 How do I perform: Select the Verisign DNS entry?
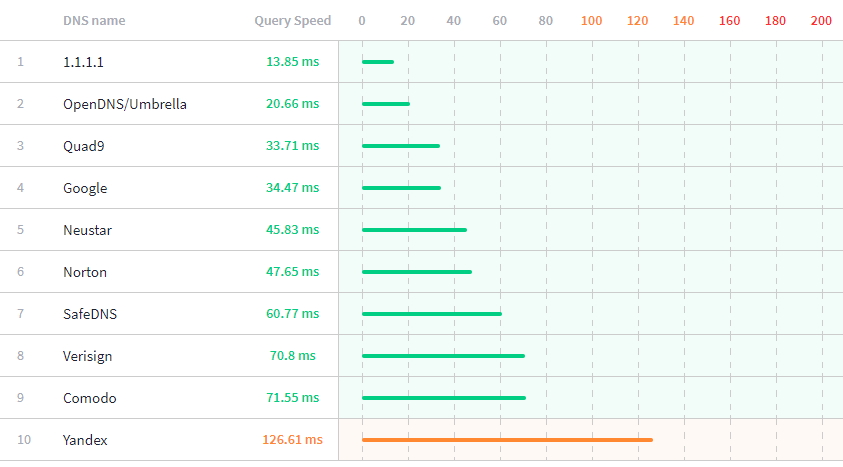click(87, 356)
